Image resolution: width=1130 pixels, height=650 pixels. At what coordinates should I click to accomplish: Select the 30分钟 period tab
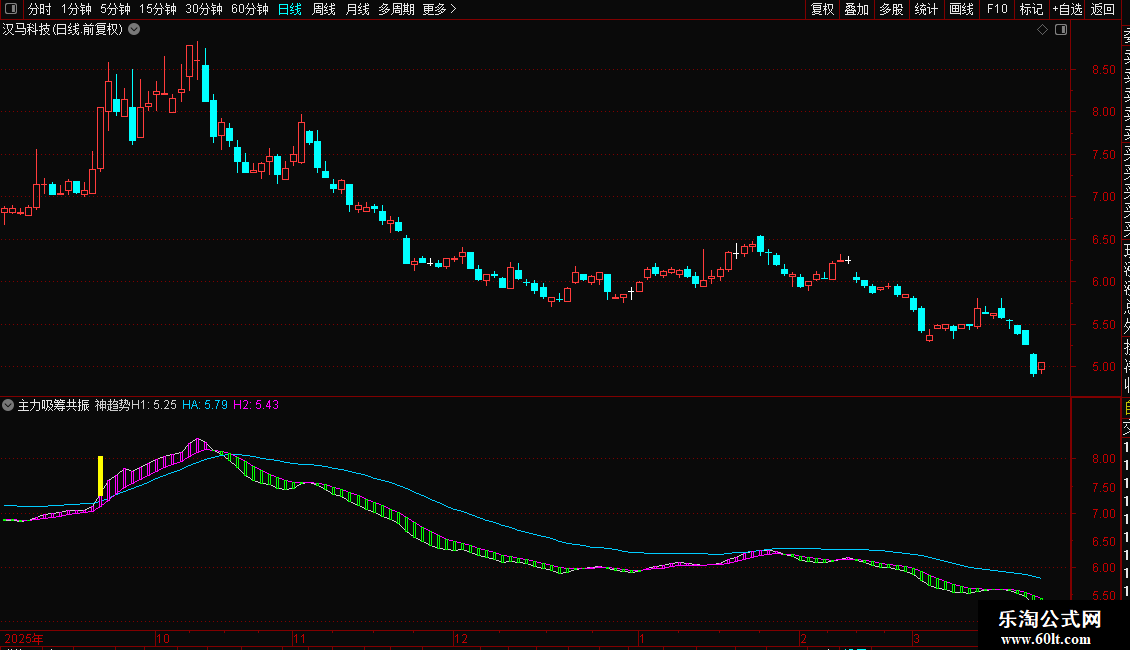[203, 9]
